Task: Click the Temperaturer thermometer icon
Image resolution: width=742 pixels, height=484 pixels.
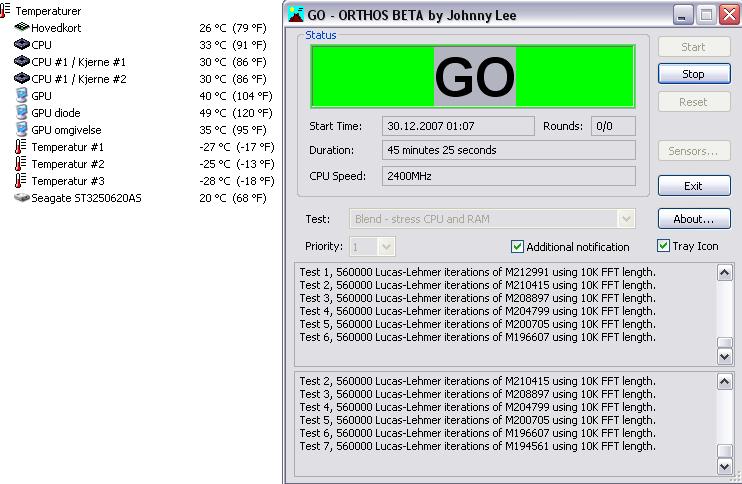Action: pyautogui.click(x=5, y=10)
